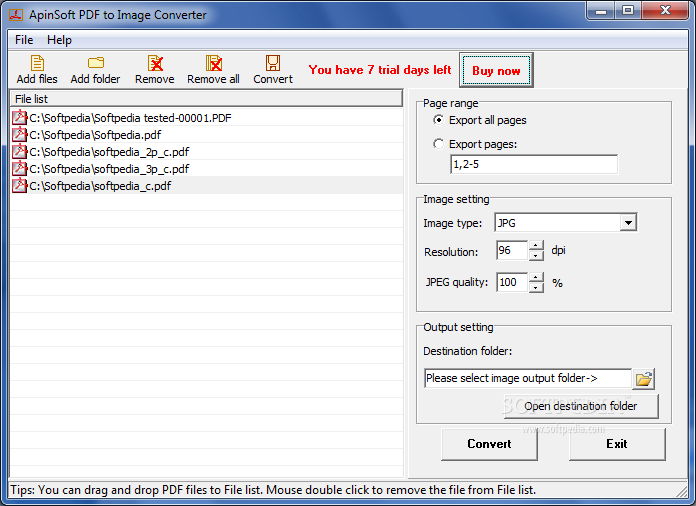
Task: Maximize the ApinSoft converter window
Action: click(x=628, y=11)
